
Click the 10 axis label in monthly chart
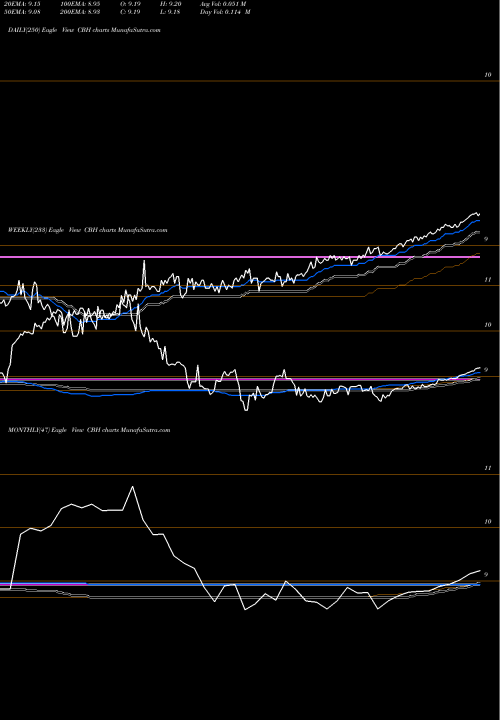(x=488, y=522)
